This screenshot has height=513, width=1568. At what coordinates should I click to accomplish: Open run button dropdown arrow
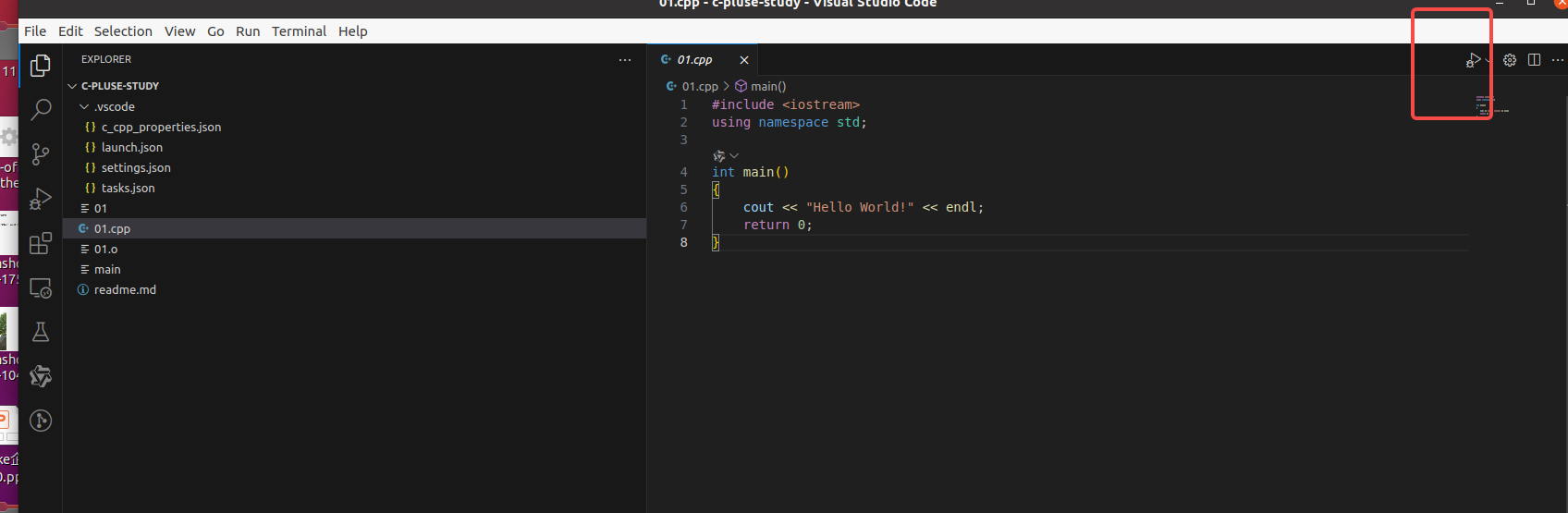(x=1488, y=60)
